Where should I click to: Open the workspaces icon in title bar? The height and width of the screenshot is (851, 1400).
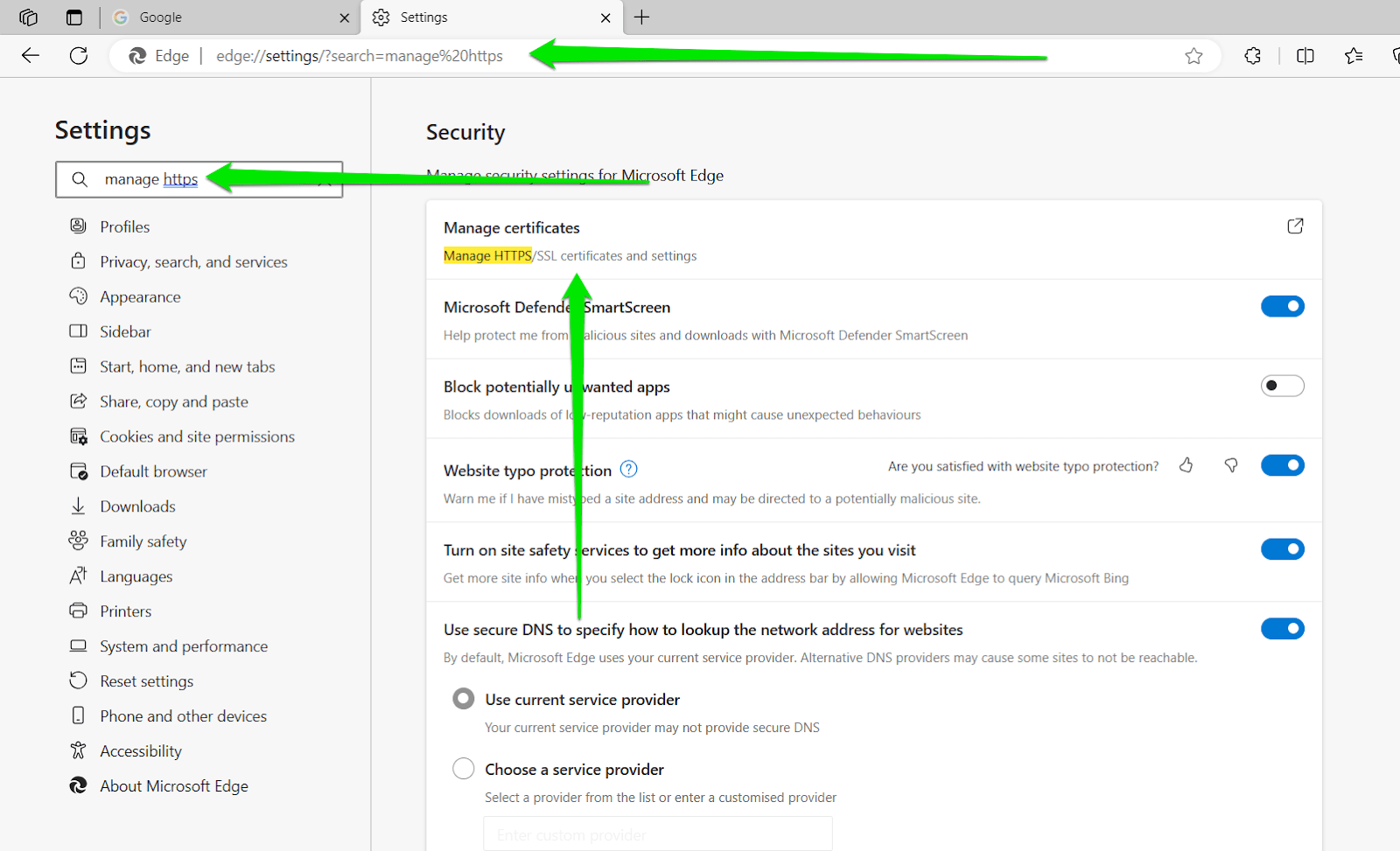pyautogui.click(x=29, y=17)
